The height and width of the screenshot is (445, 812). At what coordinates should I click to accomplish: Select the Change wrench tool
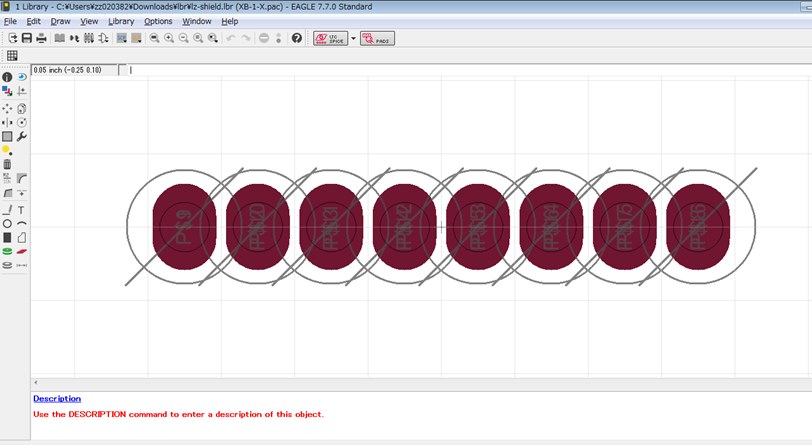pos(22,137)
